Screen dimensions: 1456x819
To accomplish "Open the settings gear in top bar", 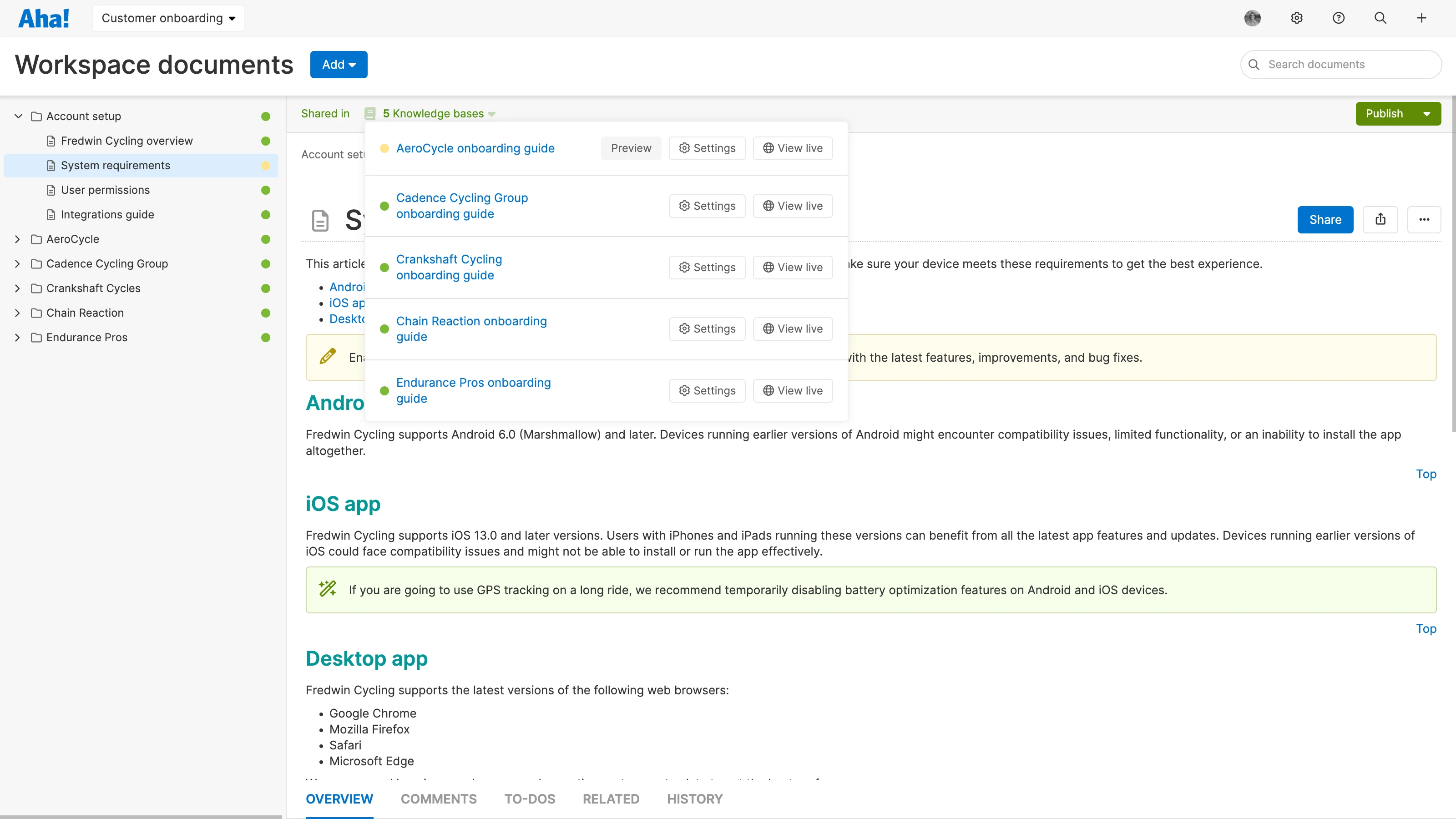I will 1297,18.
